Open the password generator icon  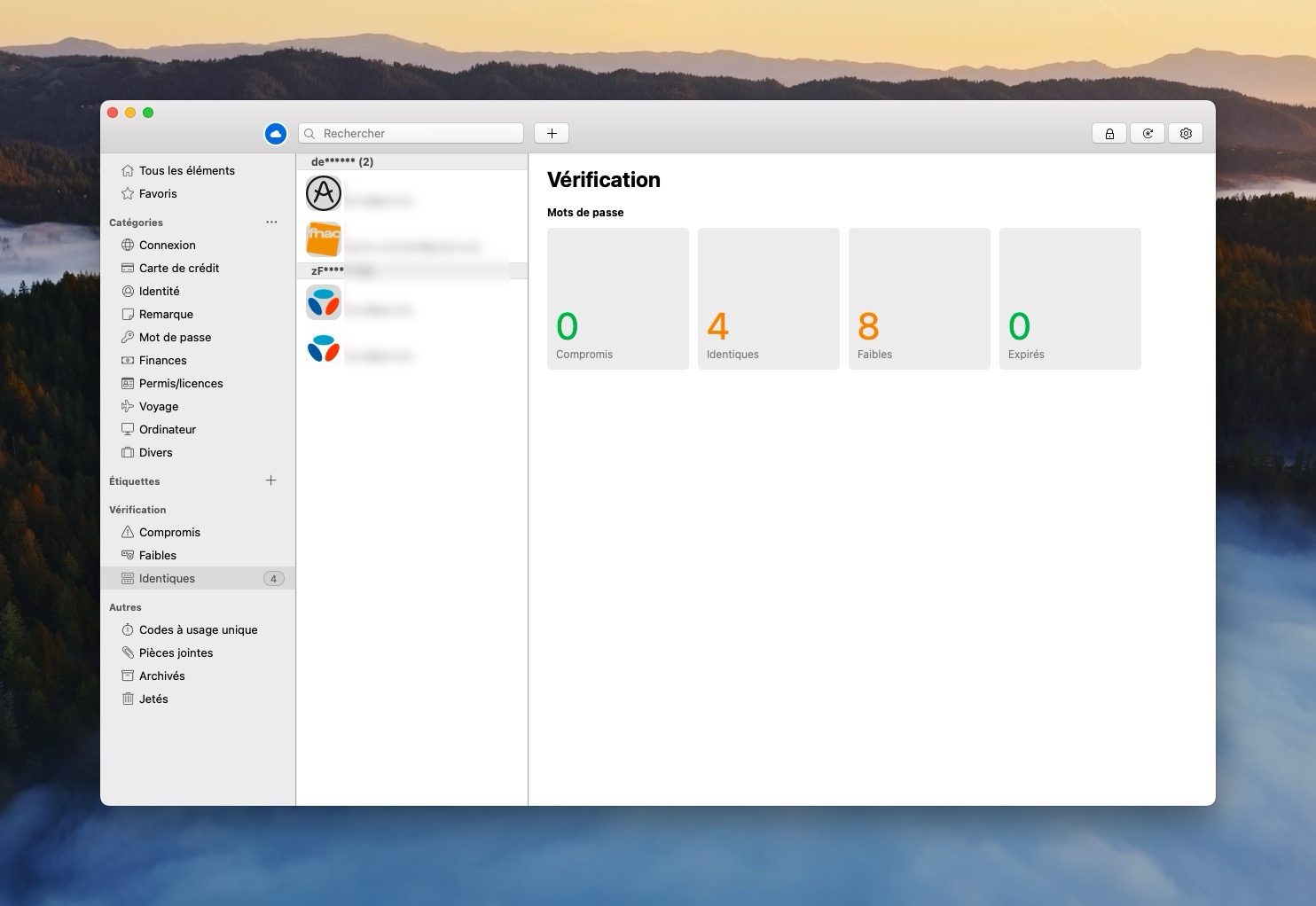pyautogui.click(x=1148, y=134)
